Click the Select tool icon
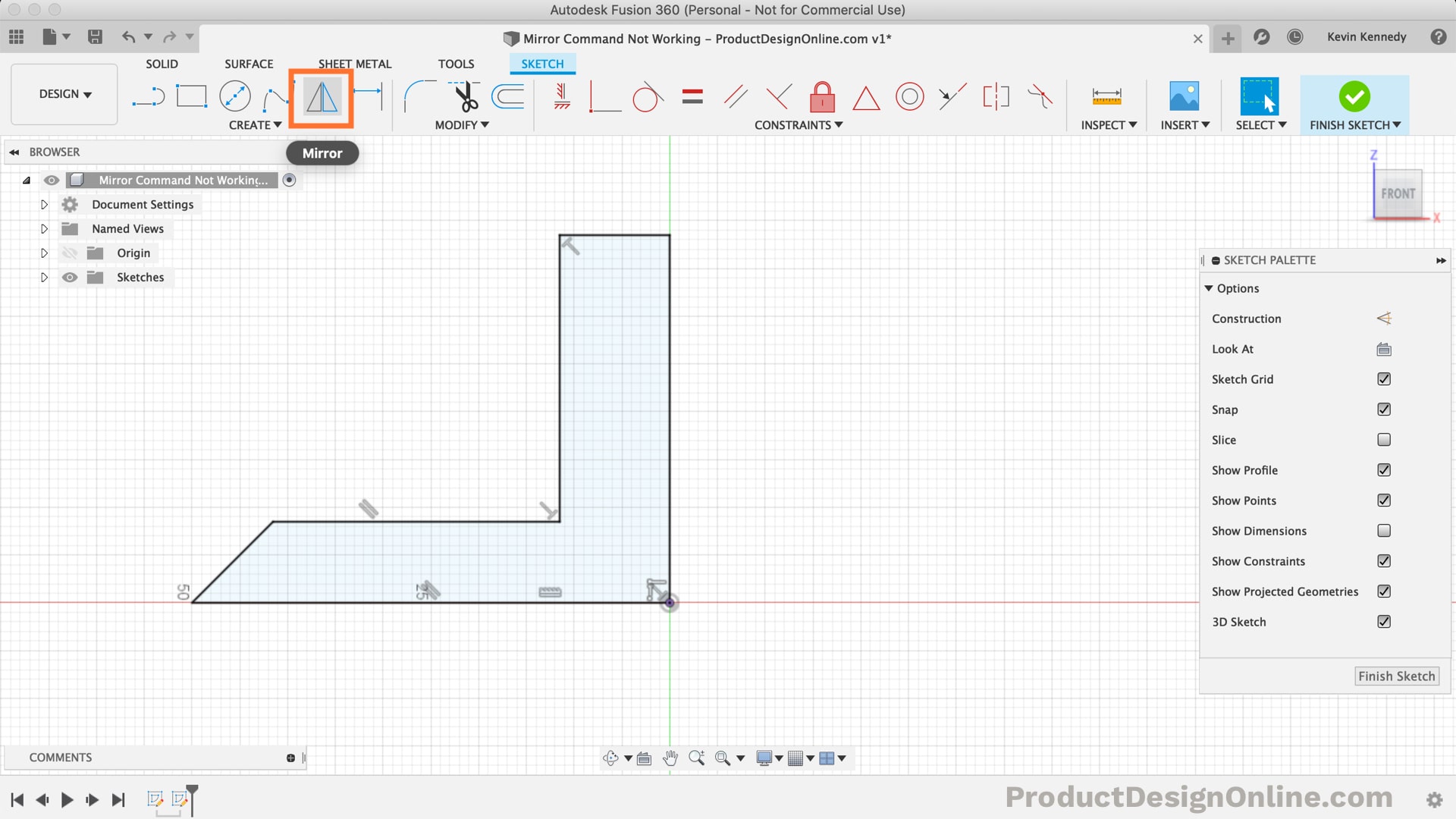Screen dimensions: 1456x819 tap(1259, 96)
